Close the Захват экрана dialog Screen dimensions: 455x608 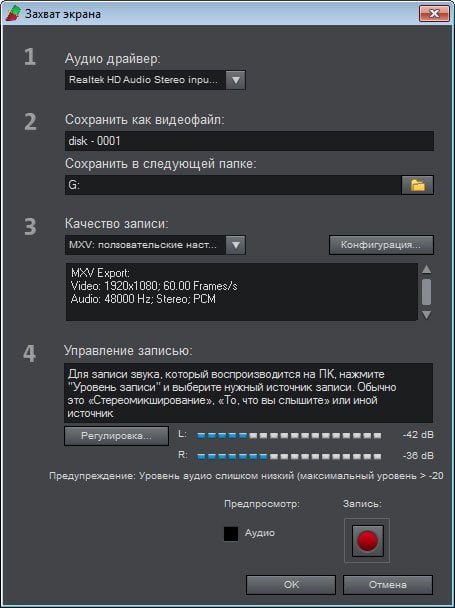click(x=434, y=14)
